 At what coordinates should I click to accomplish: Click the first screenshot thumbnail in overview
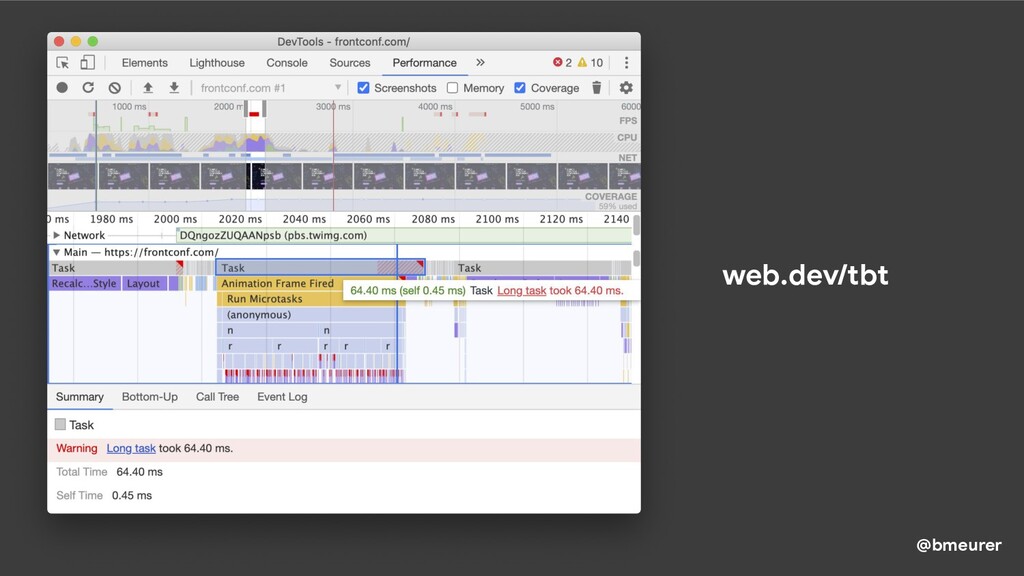[72, 176]
